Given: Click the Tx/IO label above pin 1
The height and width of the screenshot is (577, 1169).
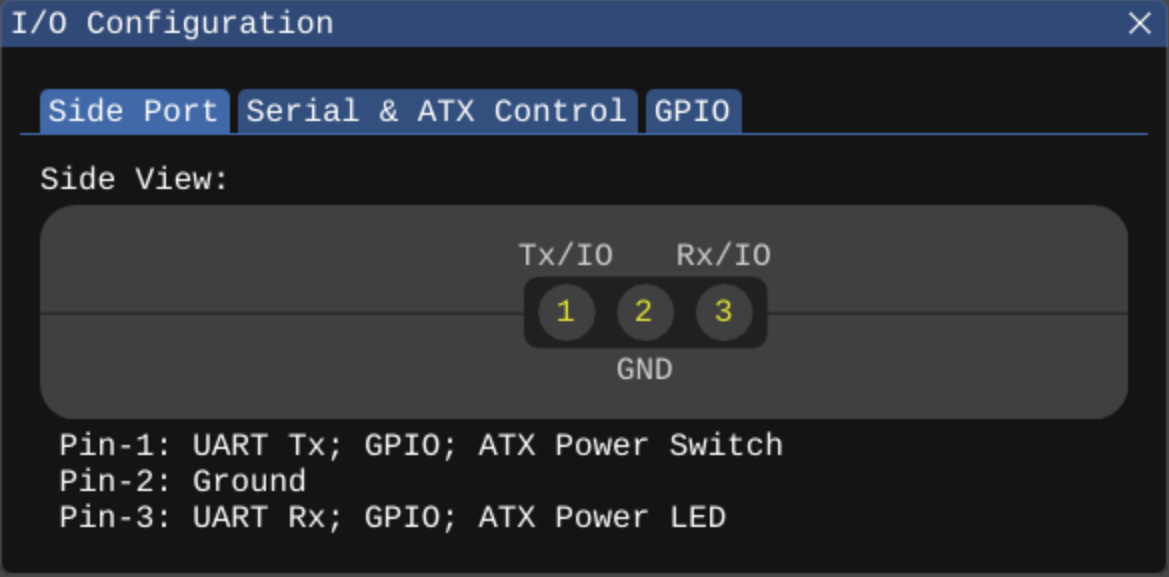Looking at the screenshot, I should (565, 256).
